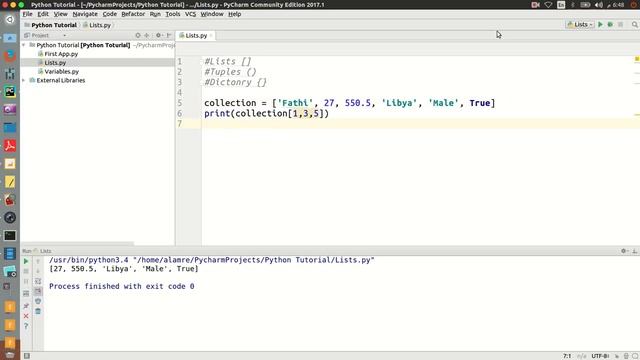The width and height of the screenshot is (640, 360).
Task: Click the print statement on line 6
Action: [x=267, y=113]
